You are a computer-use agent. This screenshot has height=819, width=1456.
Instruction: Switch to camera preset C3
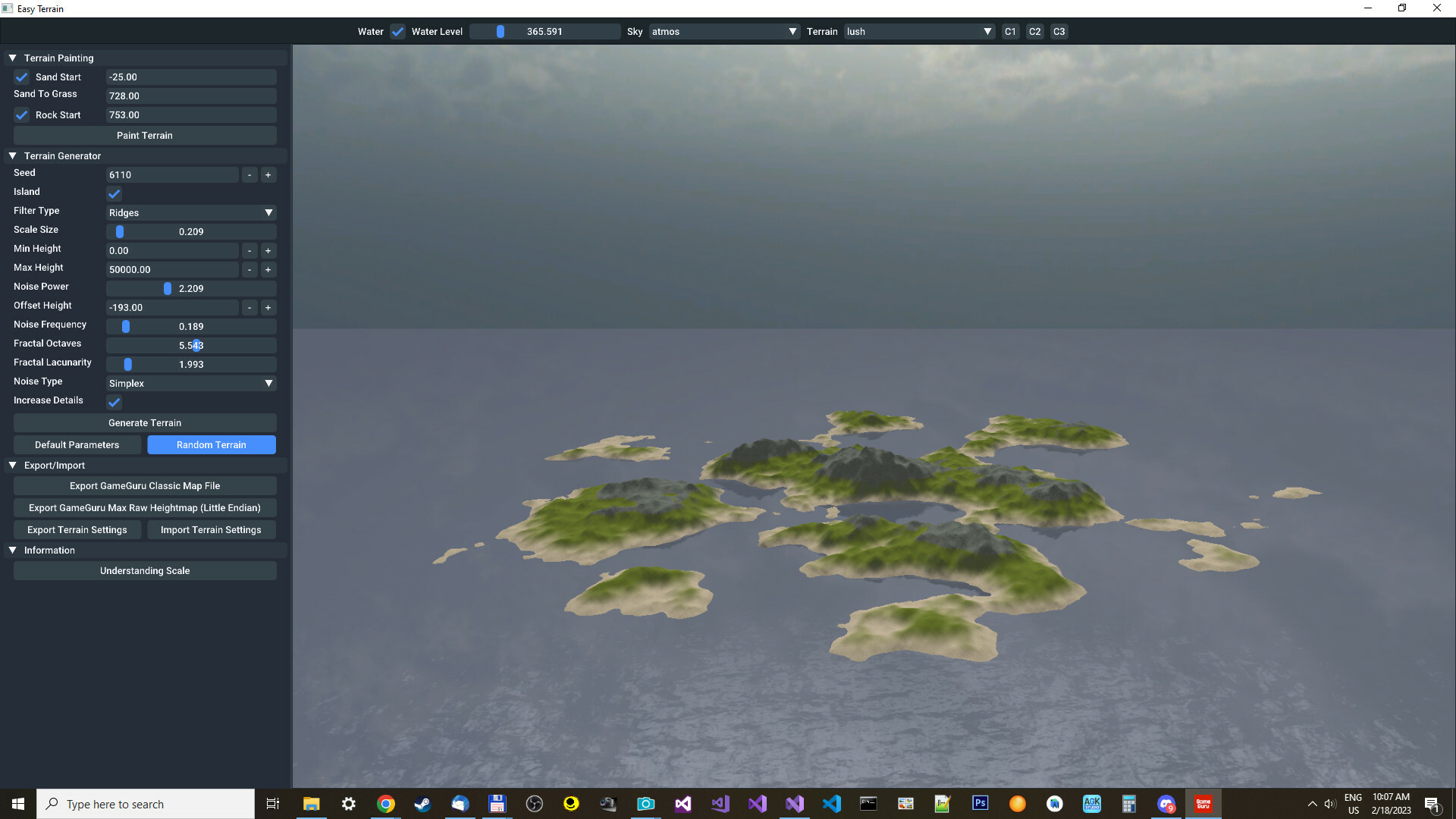point(1059,31)
